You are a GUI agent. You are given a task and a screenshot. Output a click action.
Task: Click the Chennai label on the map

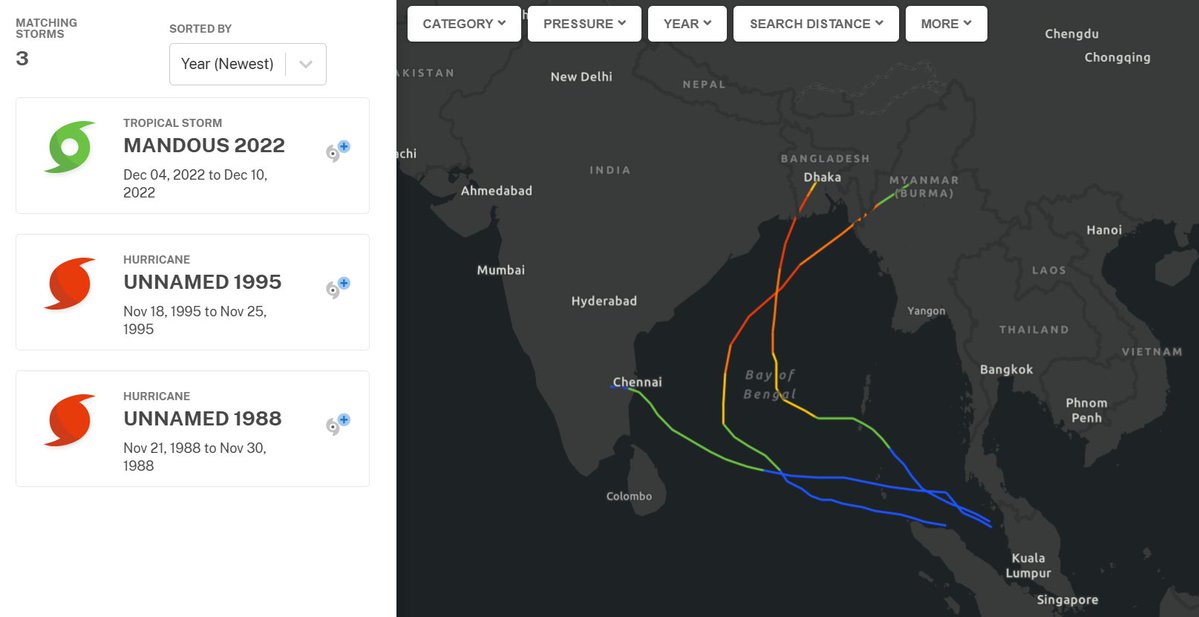coord(638,382)
